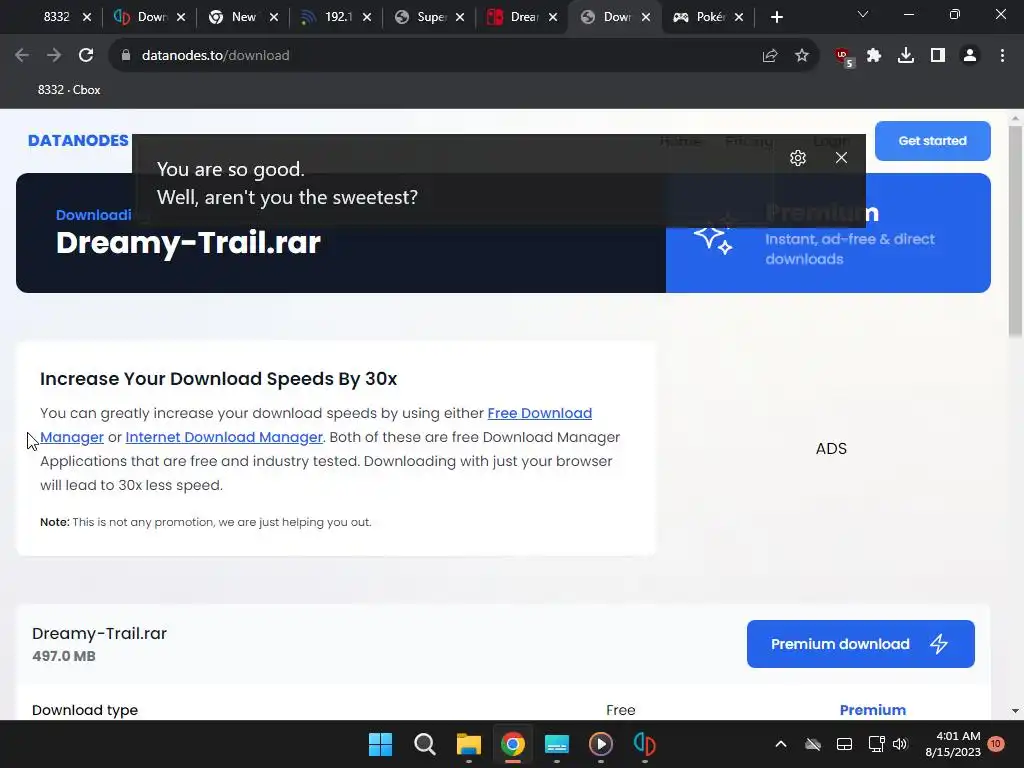Click the DATANODES logo
This screenshot has height=768, width=1024.
(x=78, y=140)
